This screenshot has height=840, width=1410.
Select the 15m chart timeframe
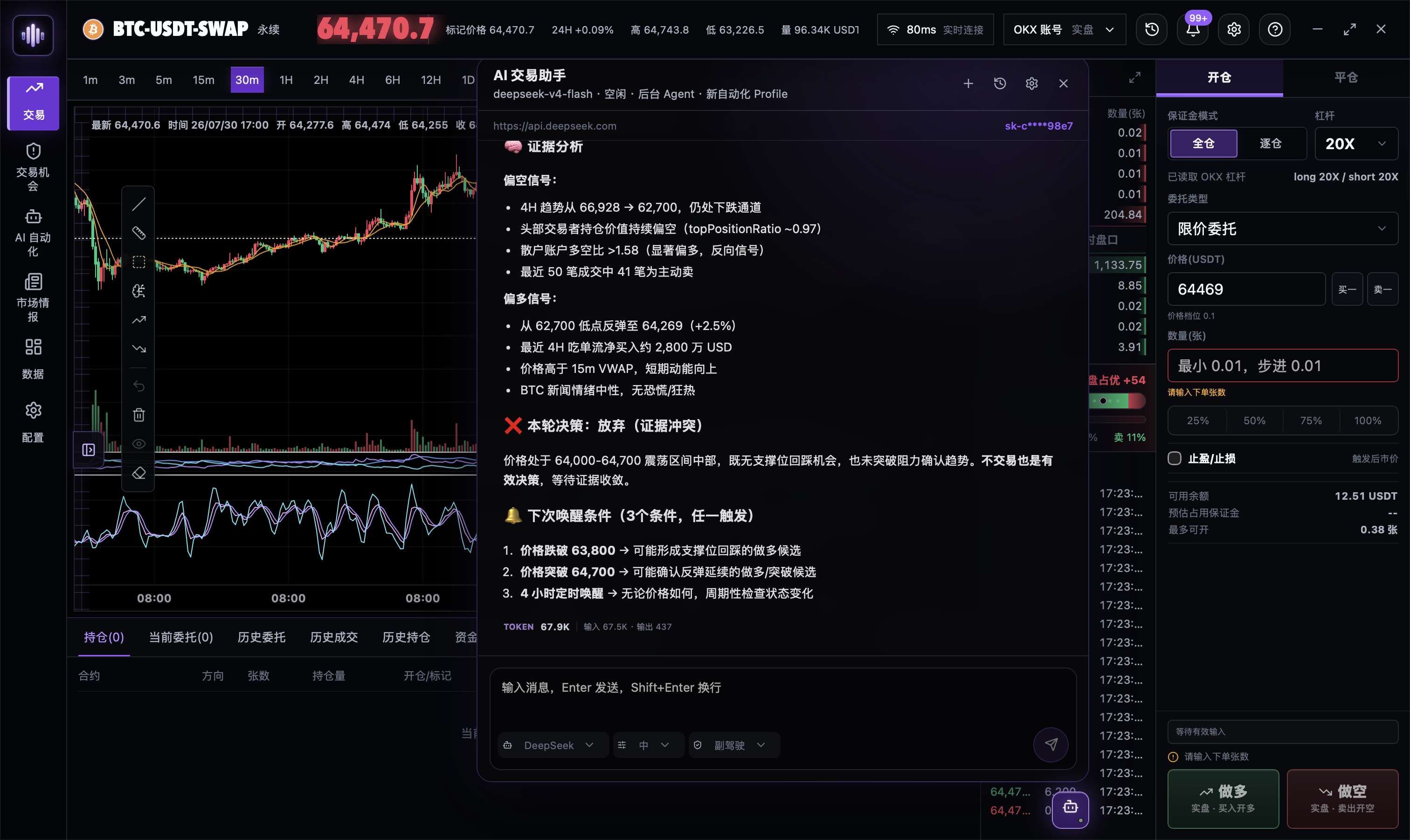pos(203,80)
